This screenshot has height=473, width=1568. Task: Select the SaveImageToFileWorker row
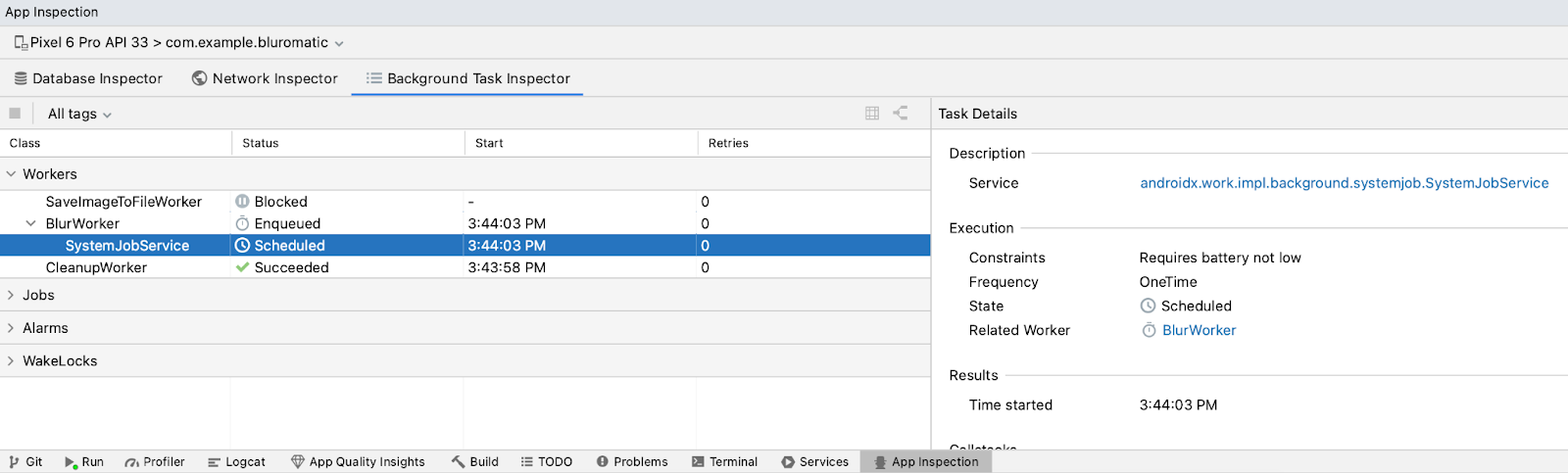123,202
